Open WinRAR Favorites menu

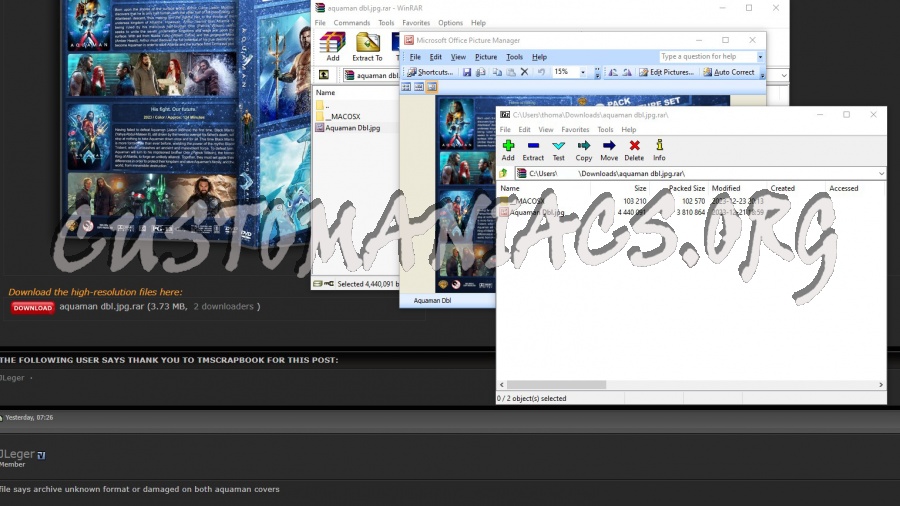[x=416, y=23]
